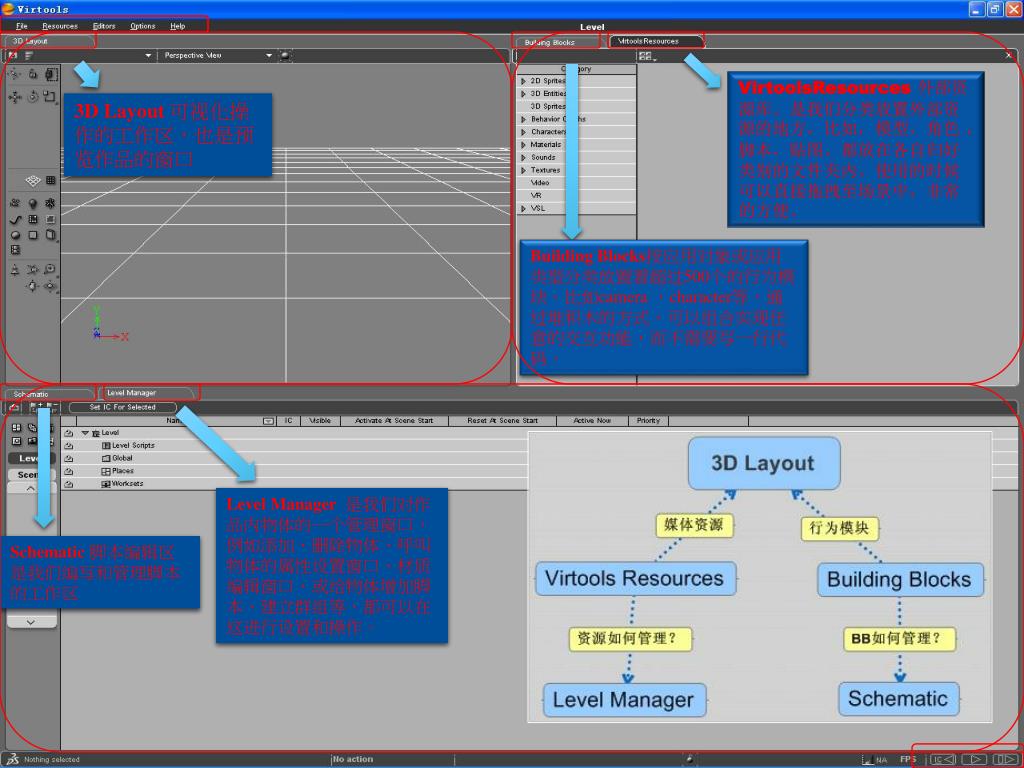Expand the Materials category

pos(524,145)
